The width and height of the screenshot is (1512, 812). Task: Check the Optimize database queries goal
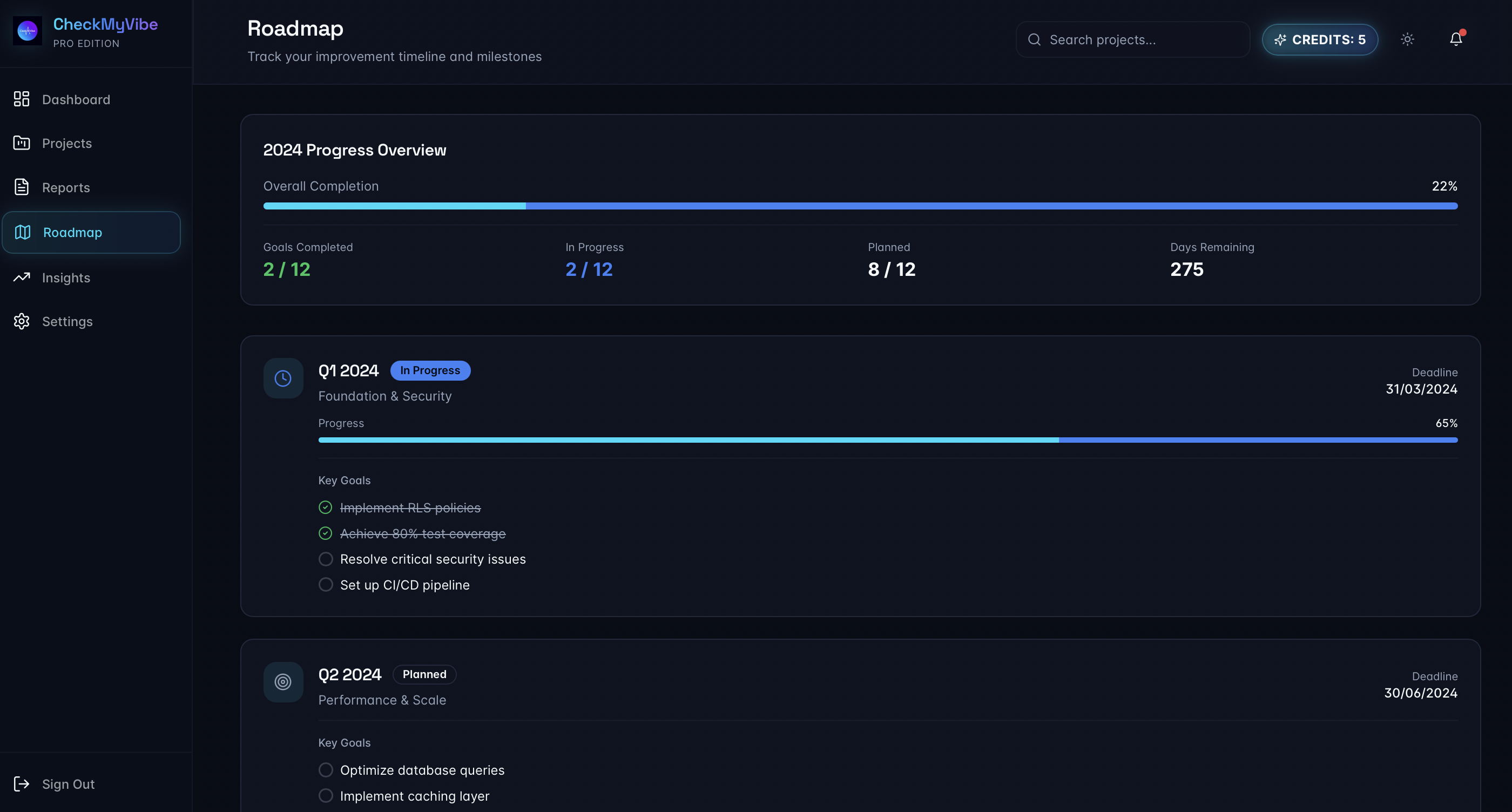click(x=326, y=770)
